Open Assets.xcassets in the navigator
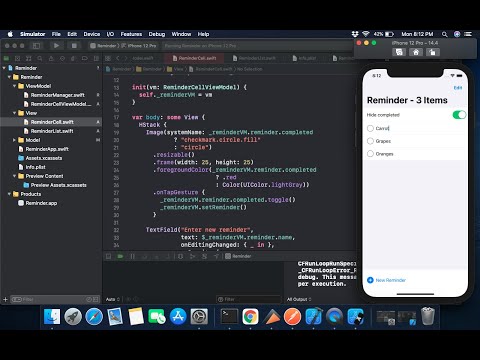The image size is (480, 360). tap(44, 158)
